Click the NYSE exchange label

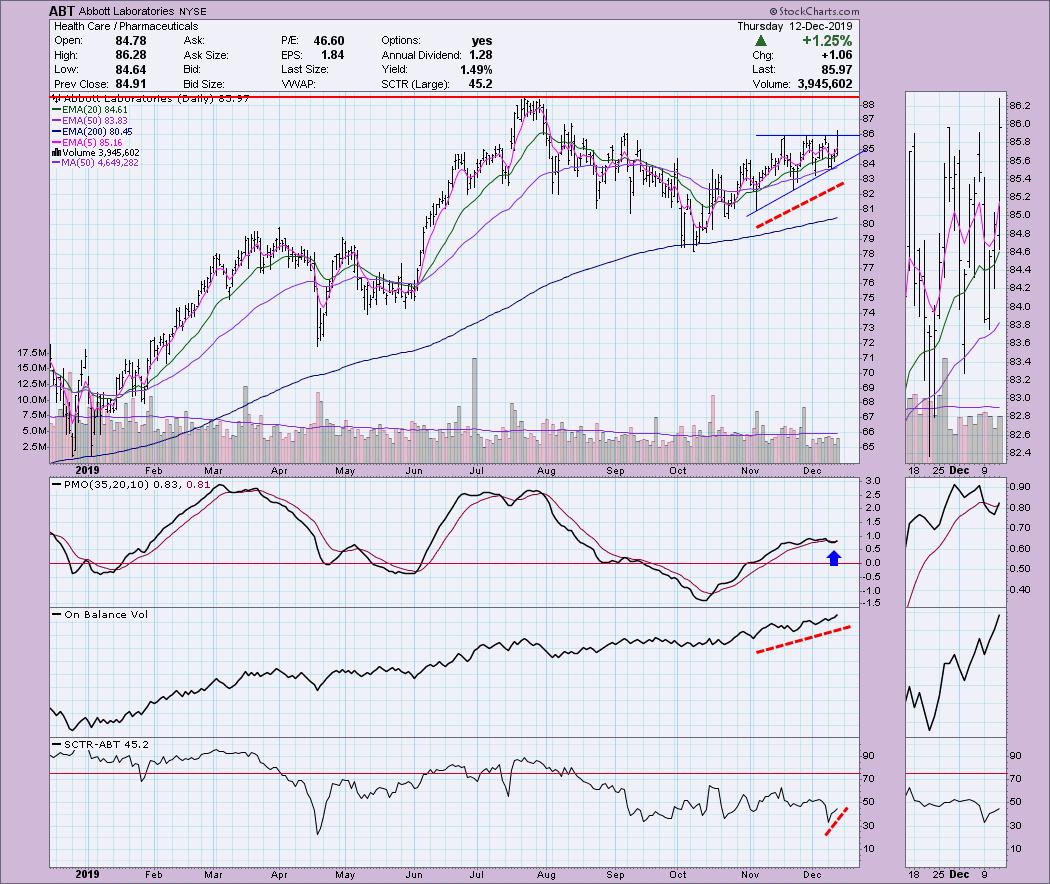click(193, 11)
